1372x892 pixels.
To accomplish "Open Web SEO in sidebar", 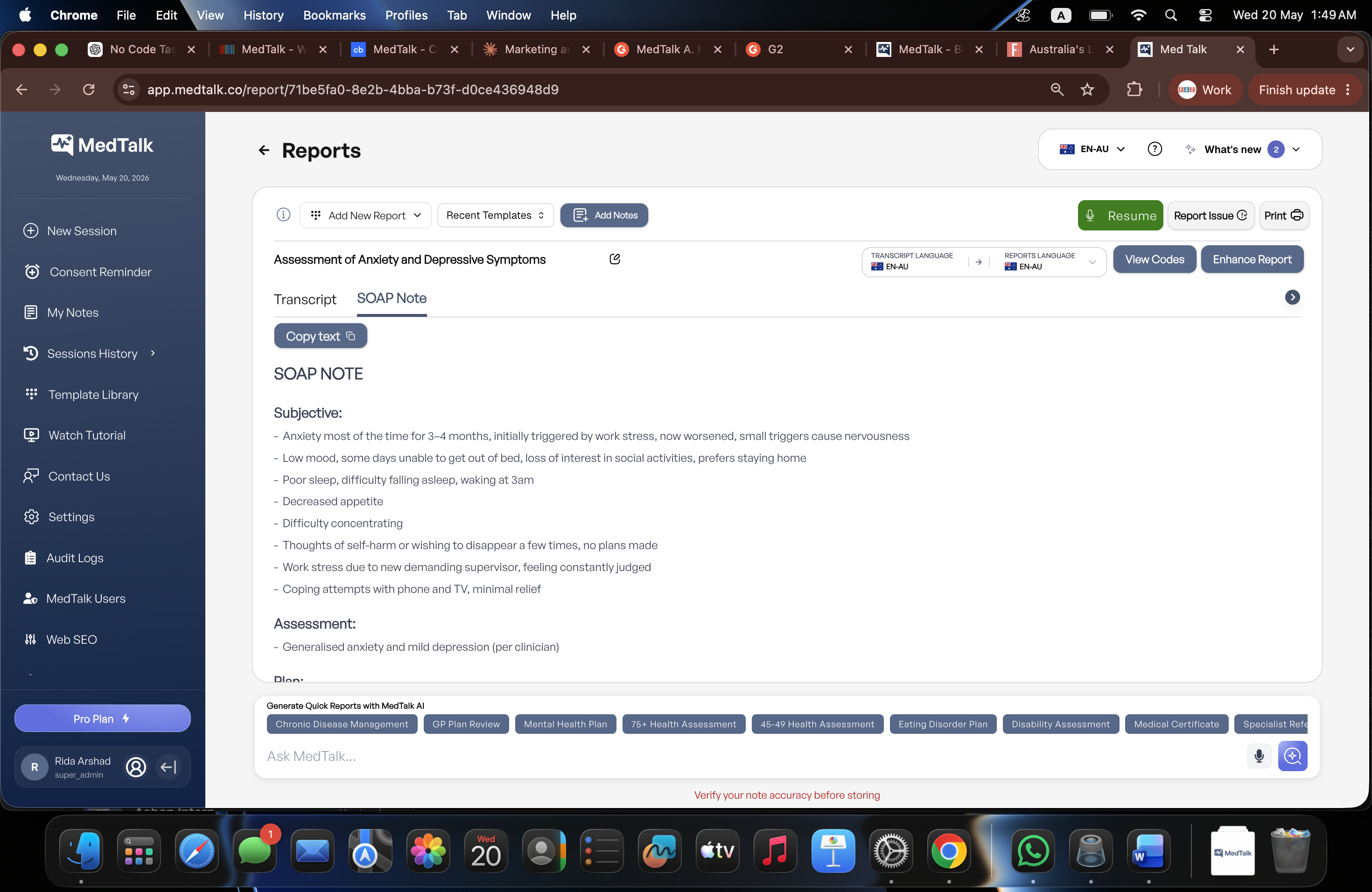I will coord(60,640).
